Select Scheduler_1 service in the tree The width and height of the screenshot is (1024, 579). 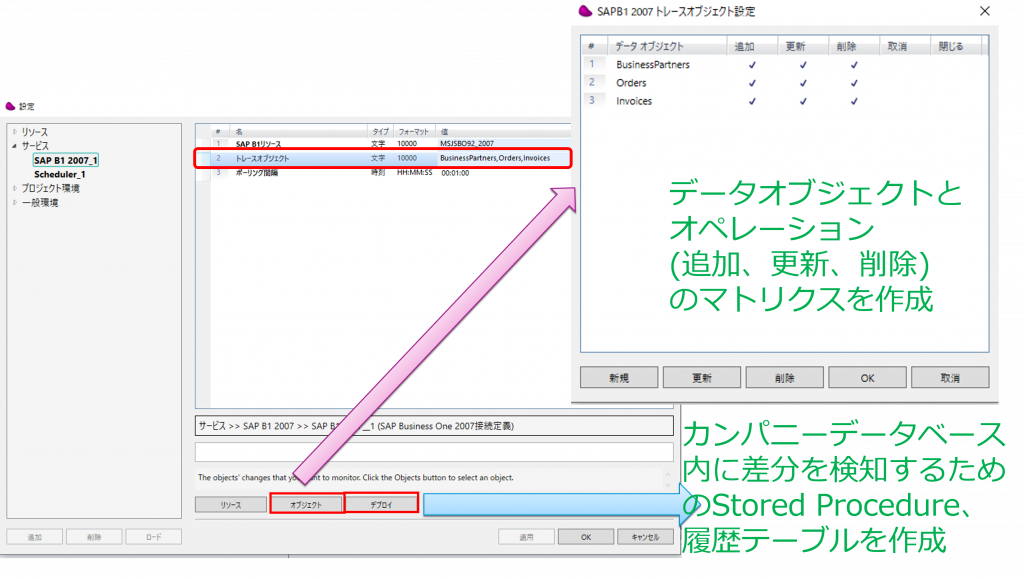60,174
